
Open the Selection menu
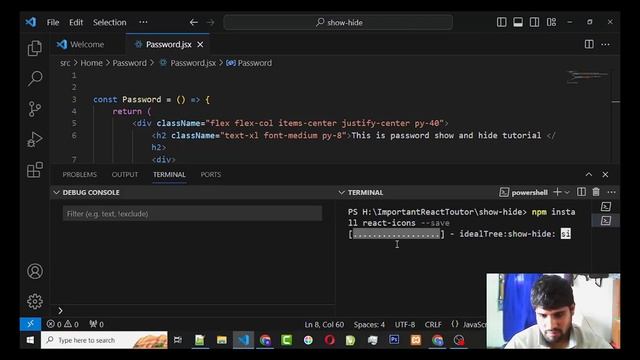109,22
